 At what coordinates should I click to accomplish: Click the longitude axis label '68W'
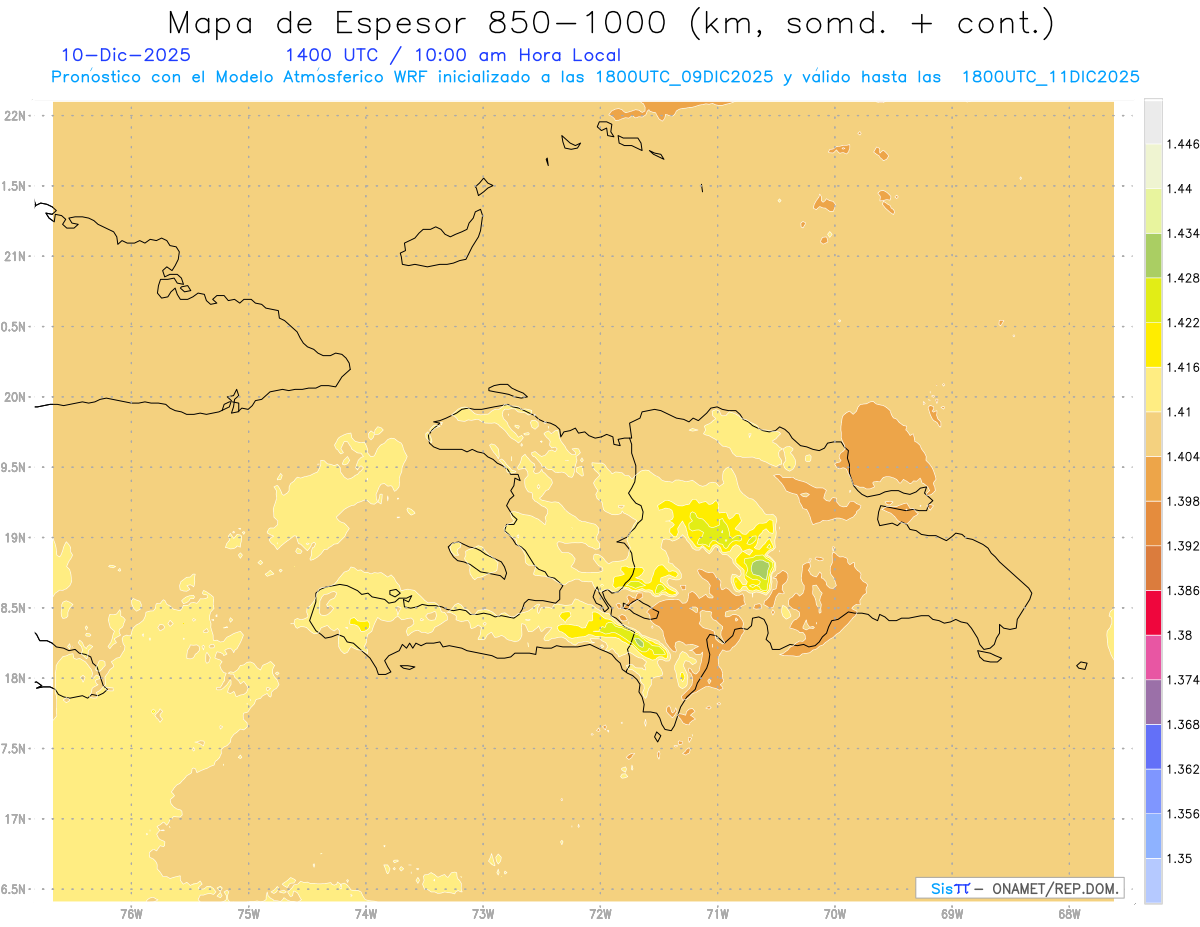point(1069,913)
